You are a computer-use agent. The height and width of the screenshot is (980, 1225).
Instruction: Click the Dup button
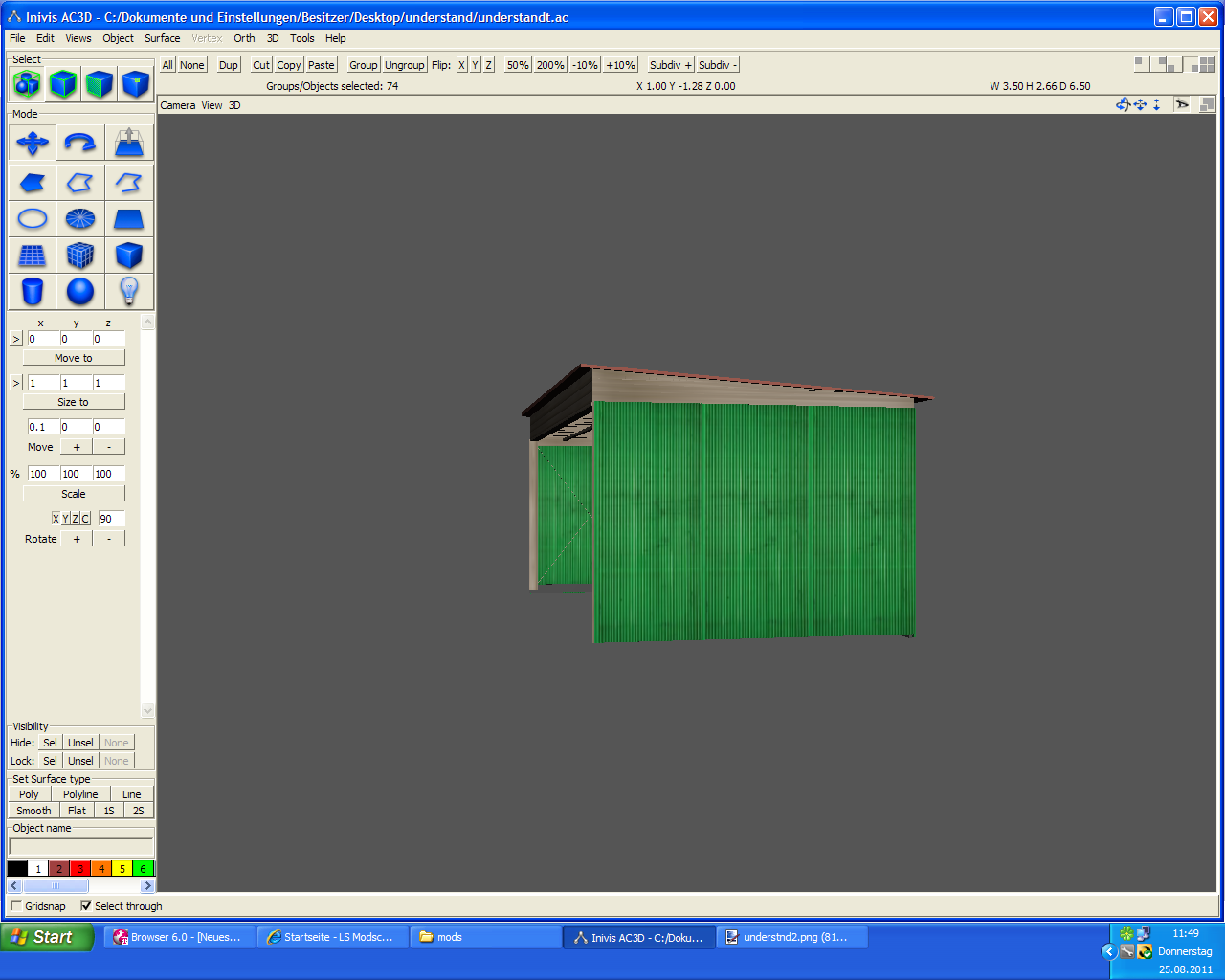tap(228, 65)
